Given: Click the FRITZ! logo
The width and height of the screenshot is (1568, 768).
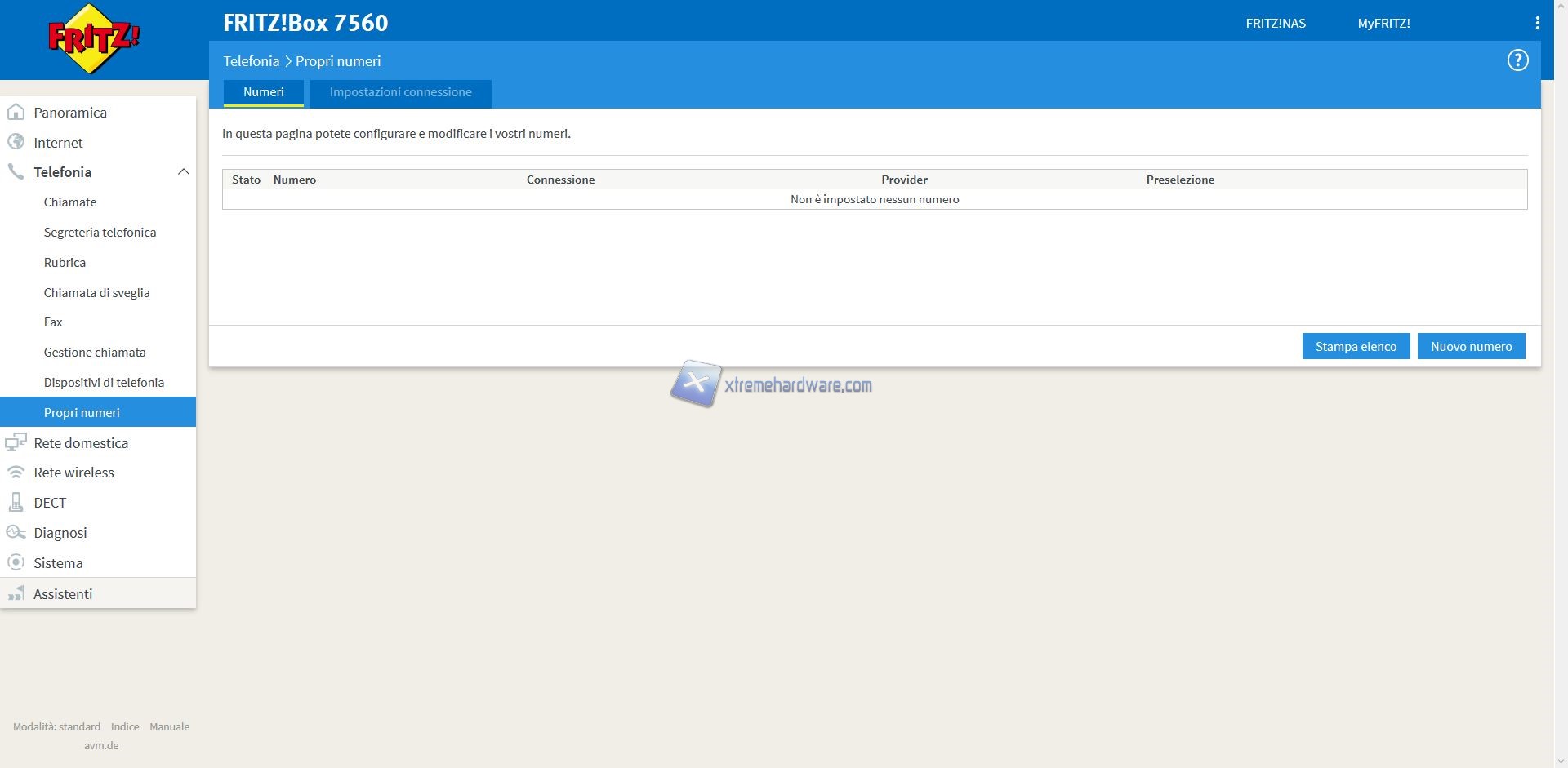Looking at the screenshot, I should [x=94, y=38].
